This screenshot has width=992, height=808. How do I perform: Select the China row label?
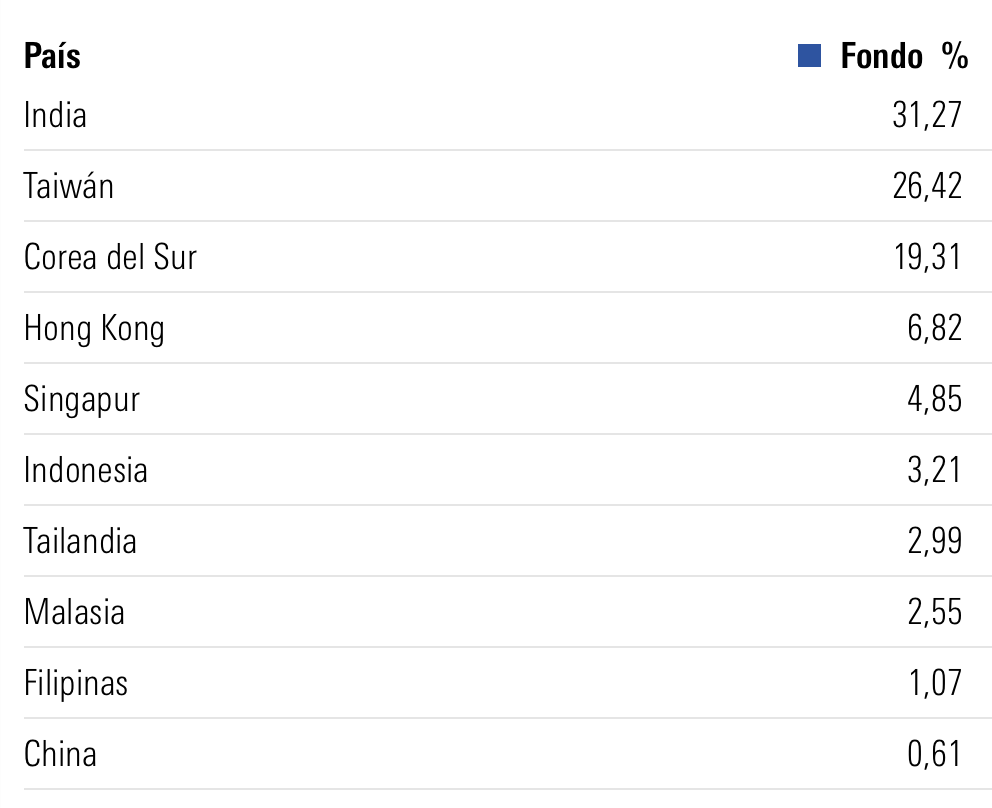60,754
